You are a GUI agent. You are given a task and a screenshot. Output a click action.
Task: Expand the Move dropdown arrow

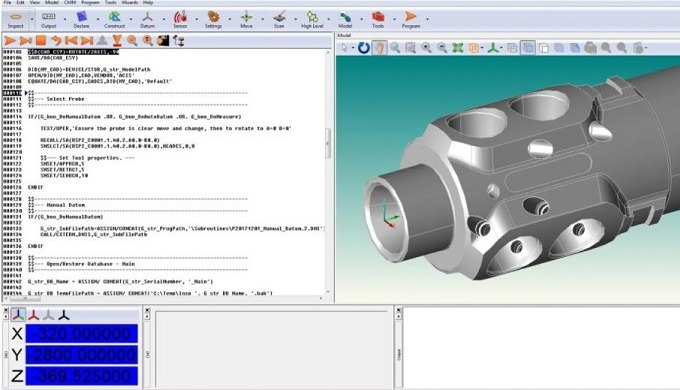(x=263, y=19)
